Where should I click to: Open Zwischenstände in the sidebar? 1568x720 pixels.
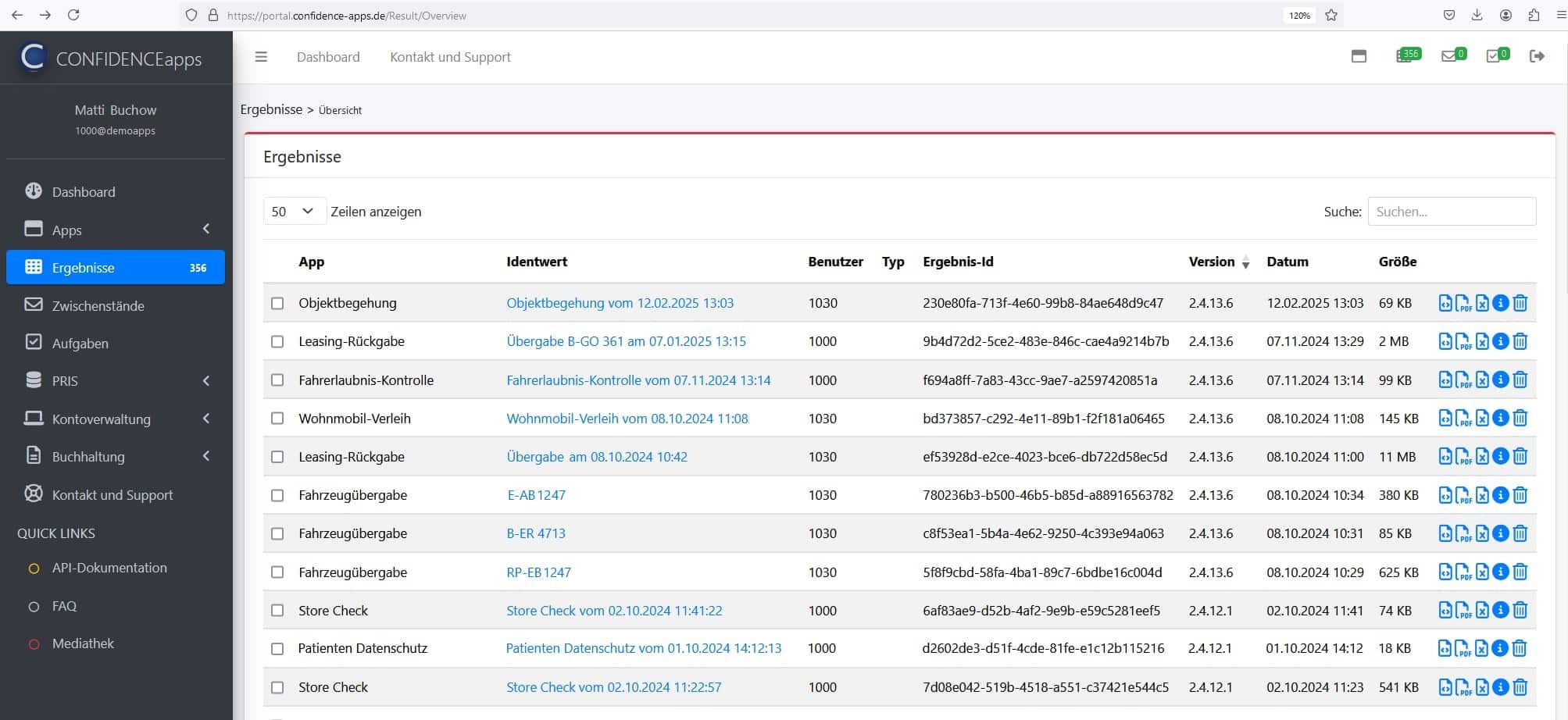click(116, 305)
